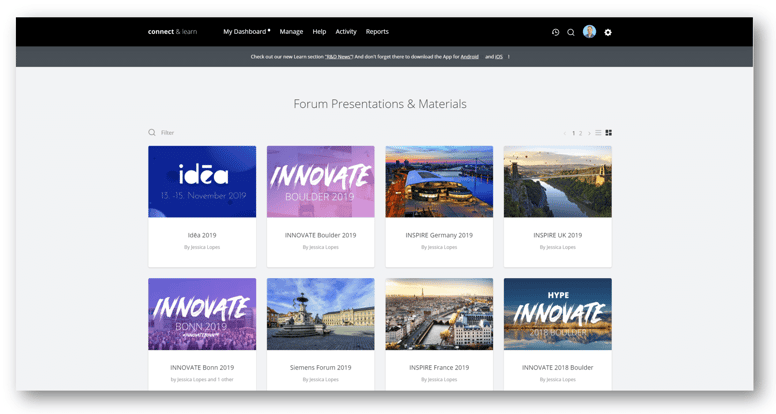Follow the R&D News link in banner
This screenshot has width=776, height=414.
339,57
